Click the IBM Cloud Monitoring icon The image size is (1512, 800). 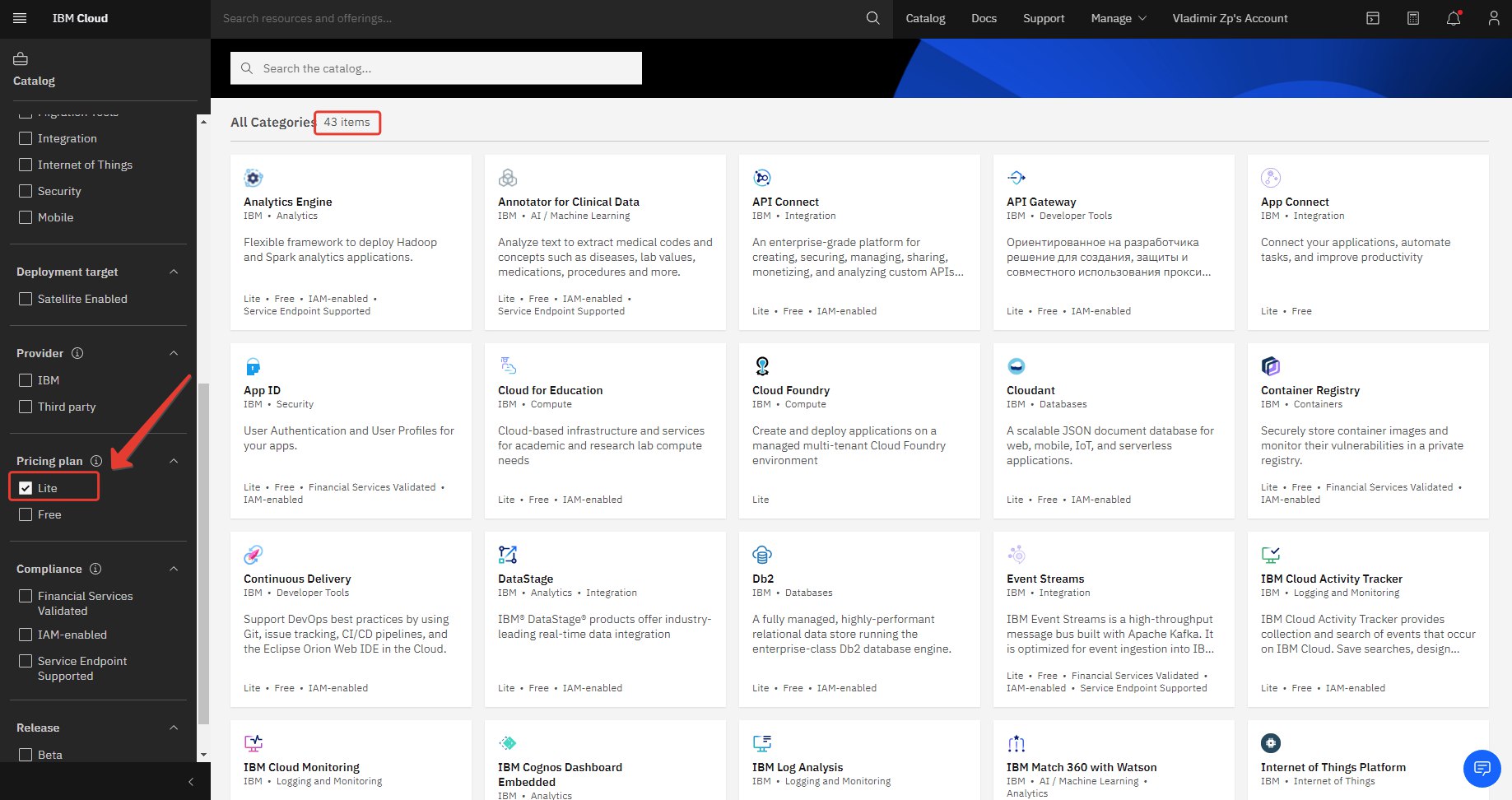[x=254, y=743]
